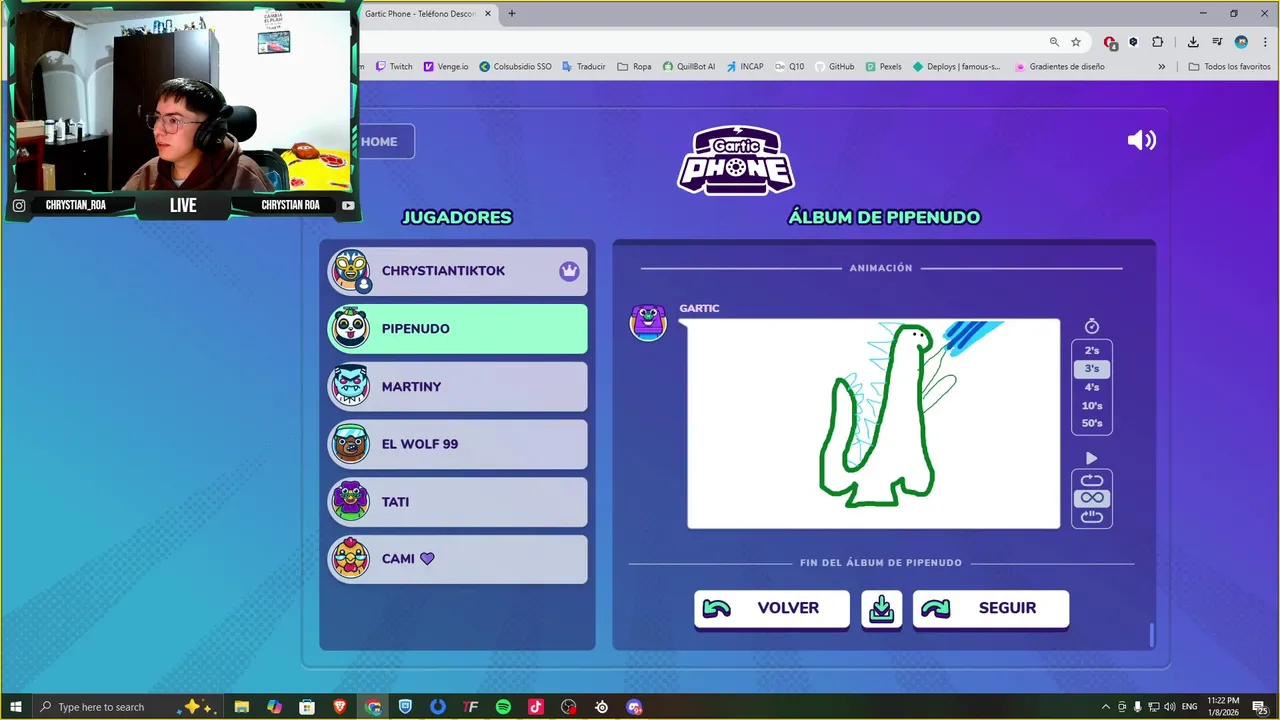The height and width of the screenshot is (720, 1280).
Task: Open the Traducir bookmark
Action: 583,67
